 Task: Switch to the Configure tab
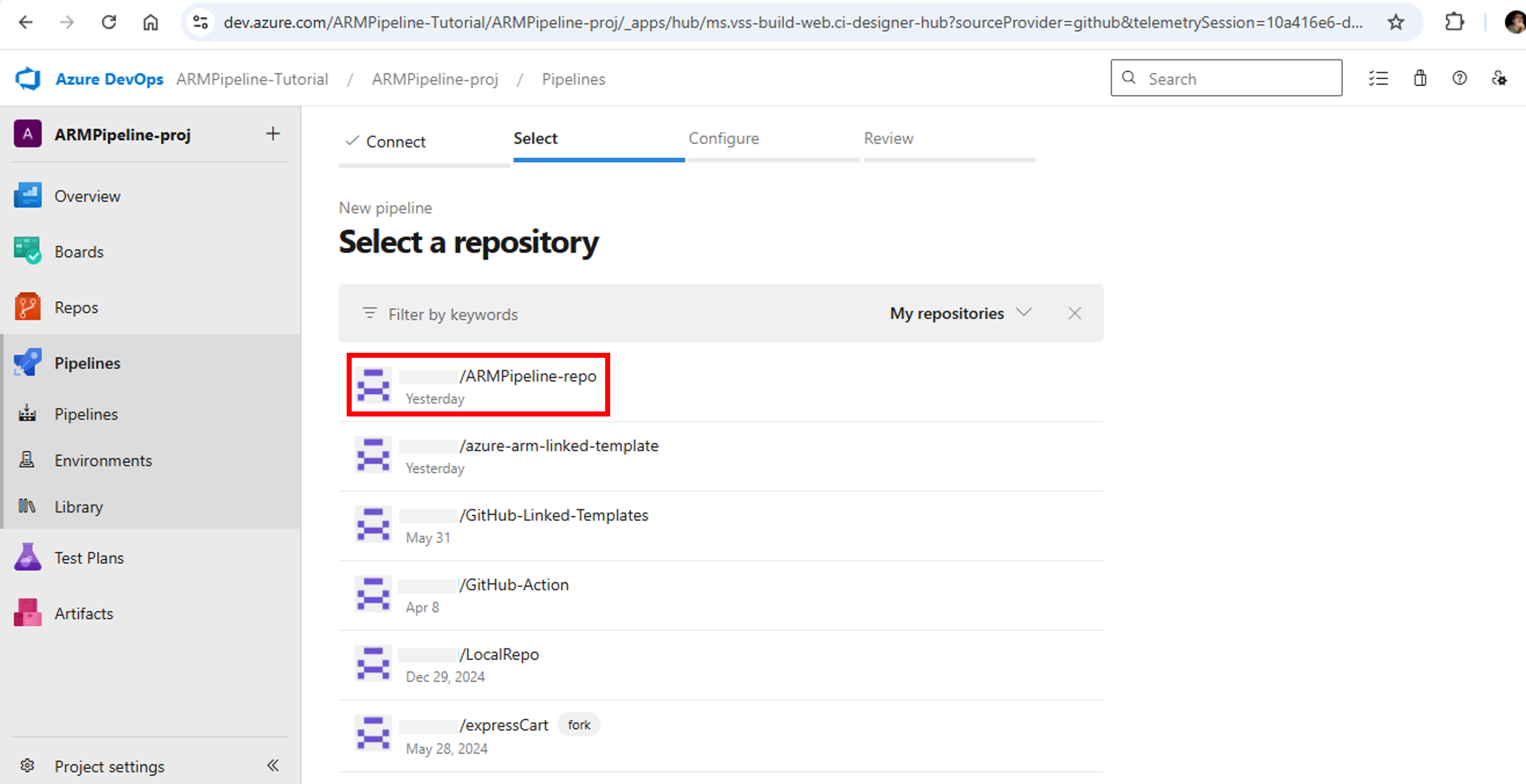[x=723, y=139]
